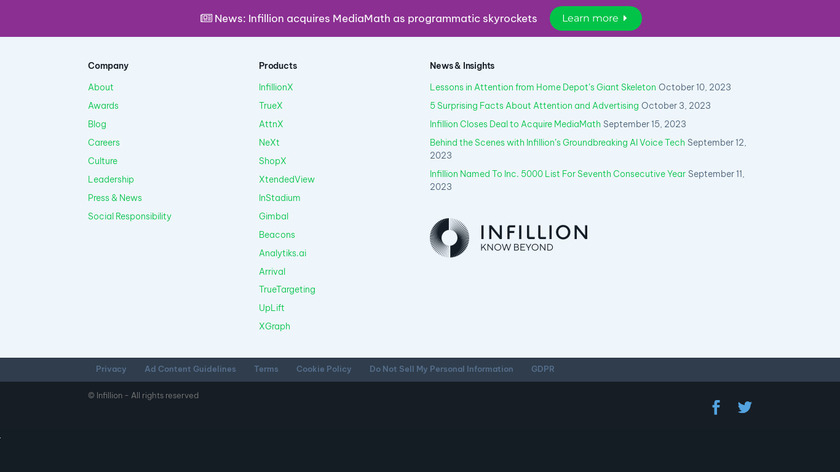Viewport: 840px width, 472px height.
Task: Open the XtendedView product page
Action: coord(287,179)
